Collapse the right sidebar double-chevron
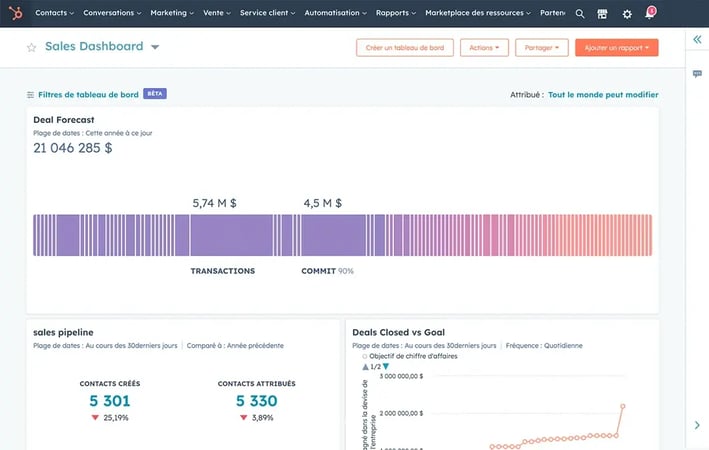Screen dimensions: 709x450 click(697, 39)
